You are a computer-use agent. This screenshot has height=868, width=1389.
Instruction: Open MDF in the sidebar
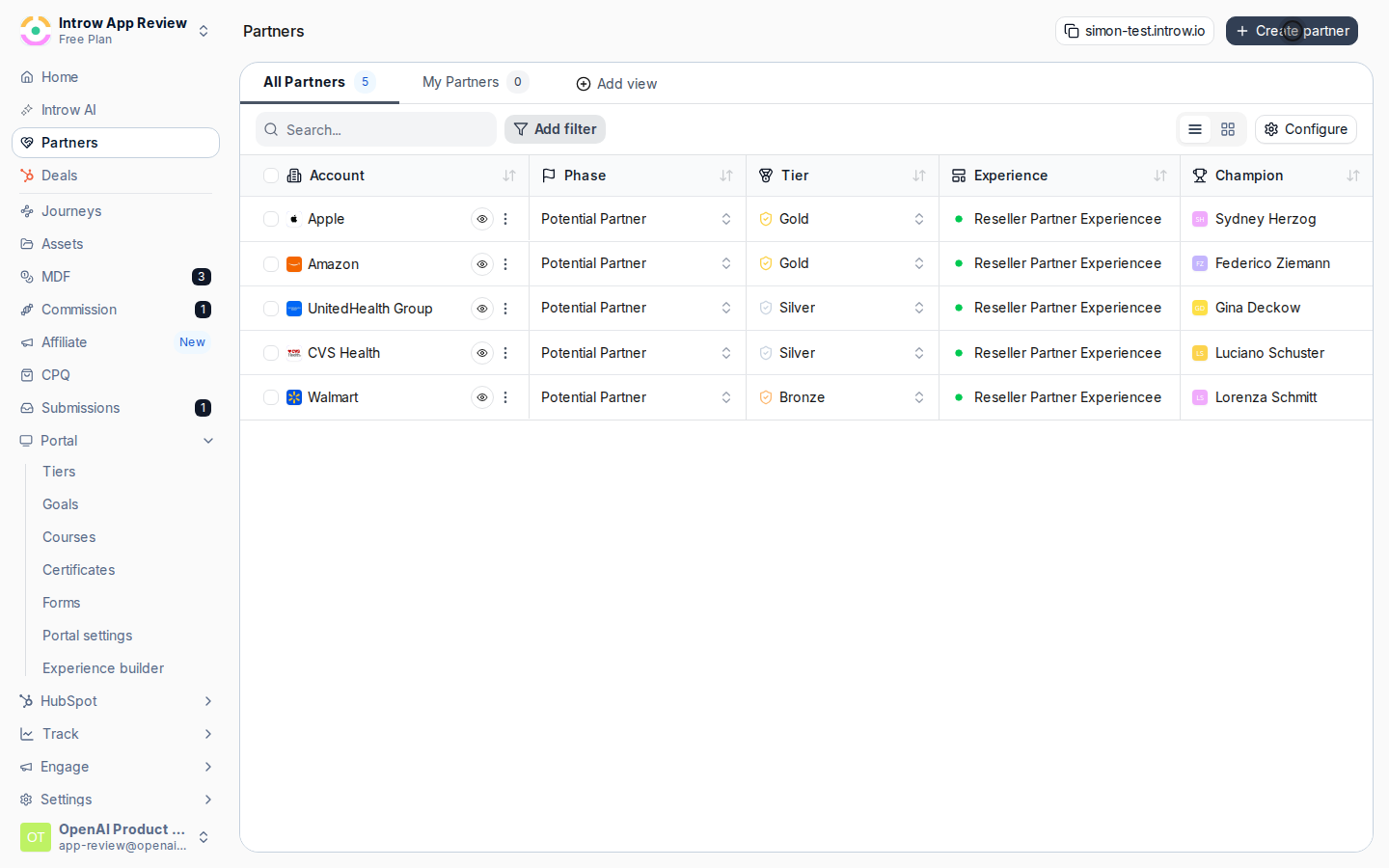point(116,277)
